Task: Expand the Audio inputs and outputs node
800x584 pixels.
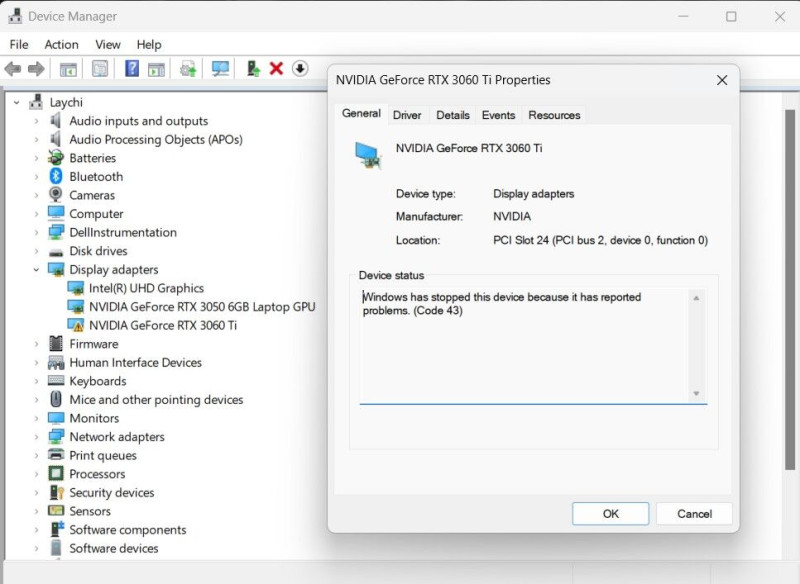Action: [36, 121]
